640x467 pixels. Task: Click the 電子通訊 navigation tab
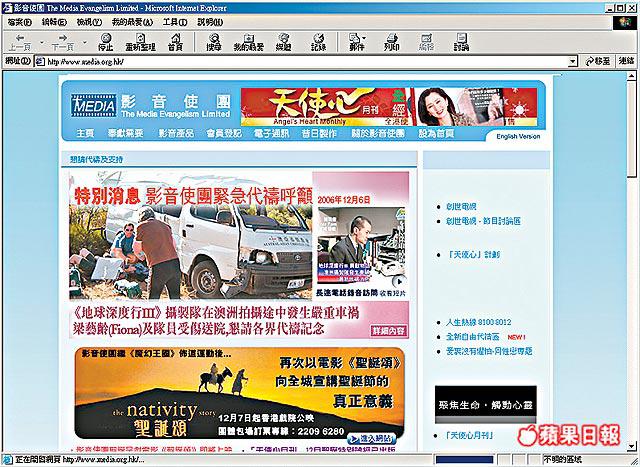coord(271,133)
